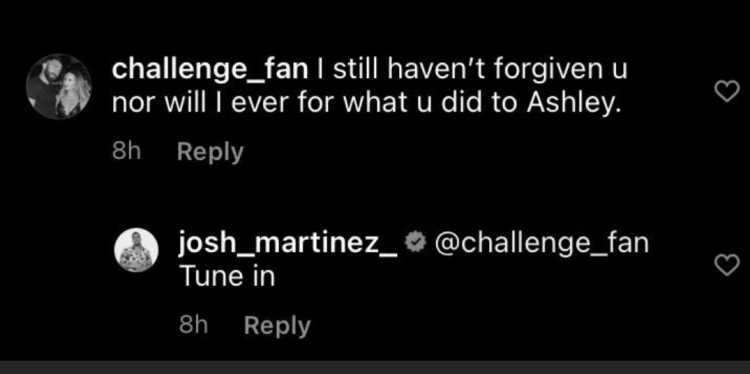Visit the josh_martinez_ username link

click(288, 244)
